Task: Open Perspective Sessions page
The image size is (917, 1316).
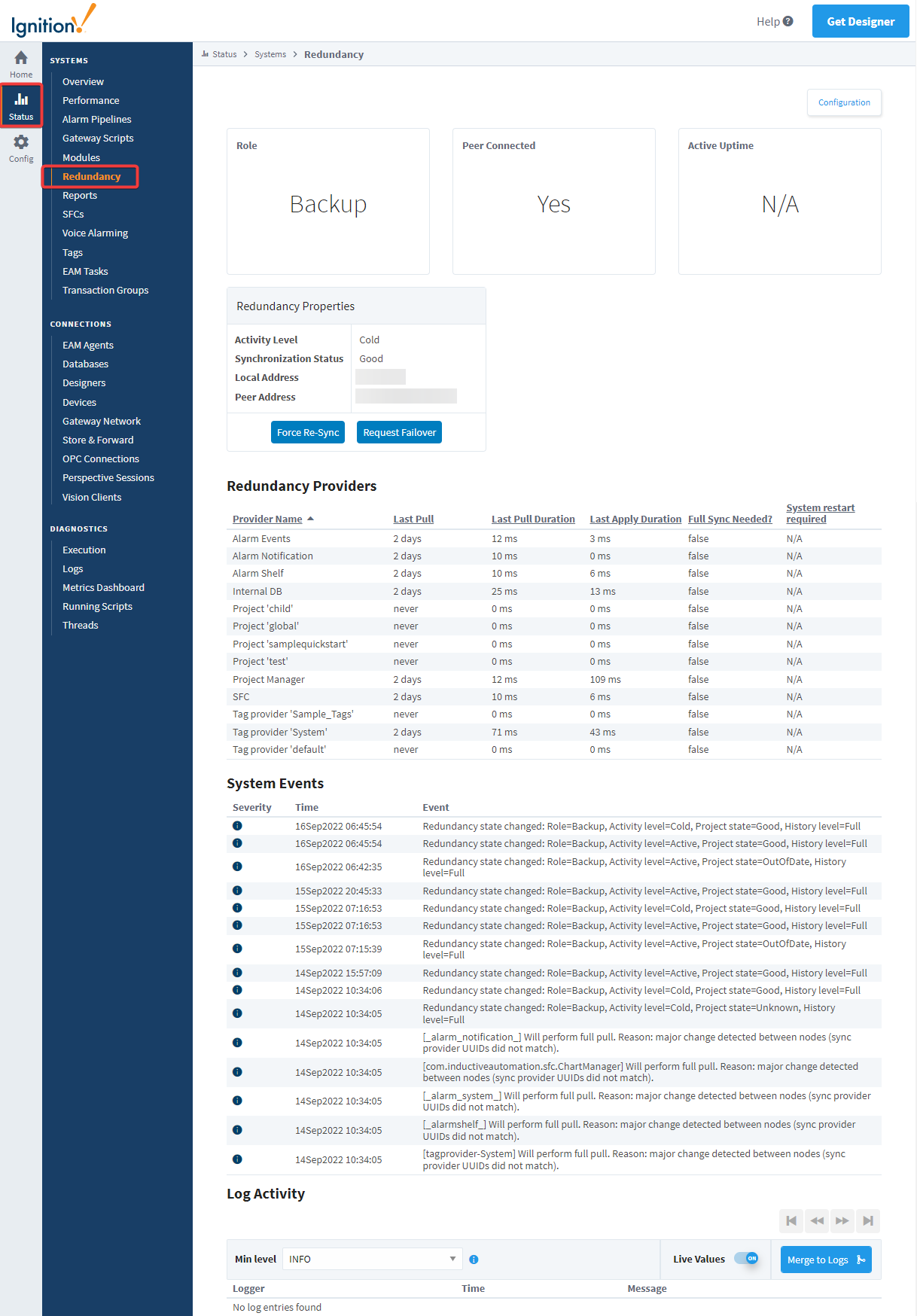Action: 108,477
